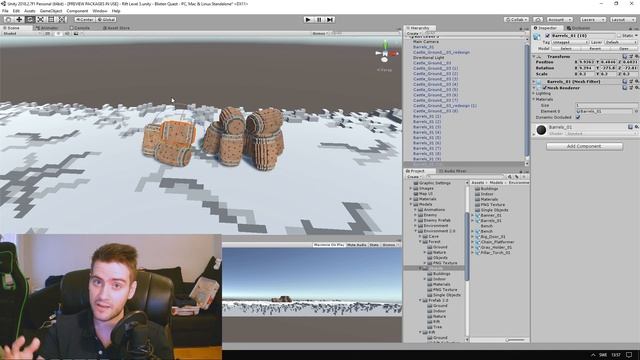
Task: Toggle scene lighting icon in Scene toolbar
Action: (x=59, y=33)
